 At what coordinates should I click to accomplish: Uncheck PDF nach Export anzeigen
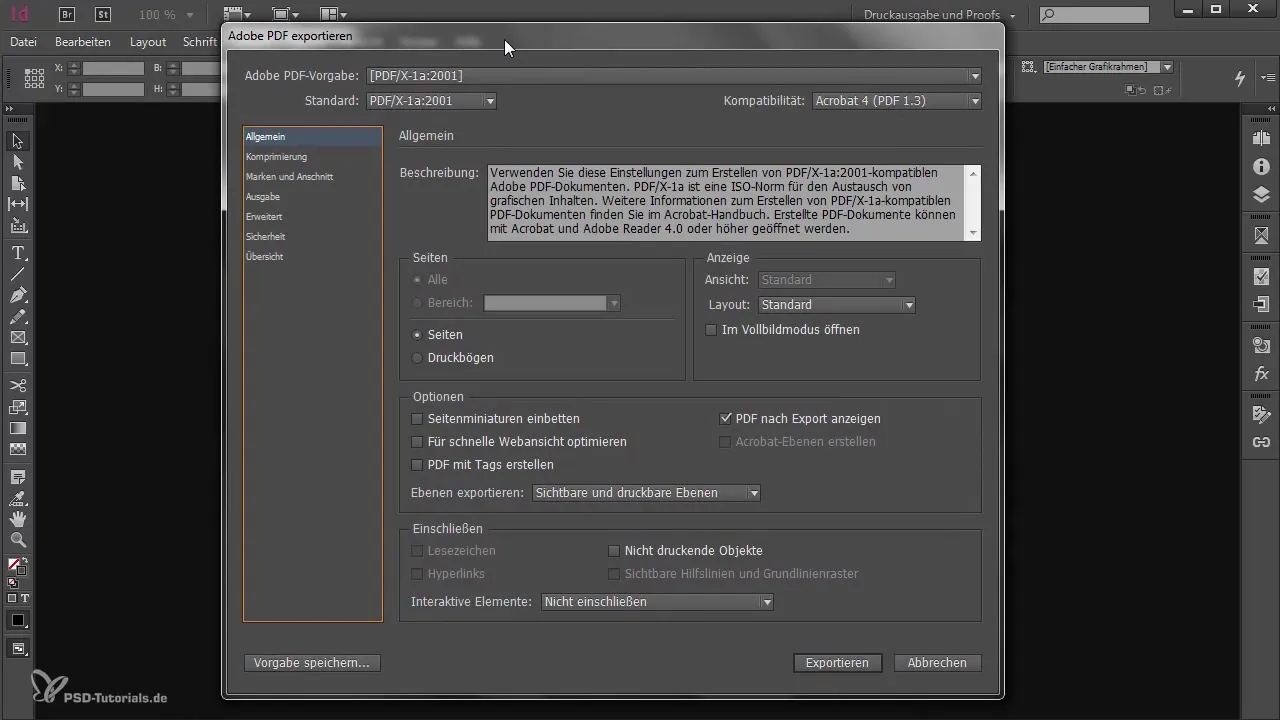coord(726,419)
